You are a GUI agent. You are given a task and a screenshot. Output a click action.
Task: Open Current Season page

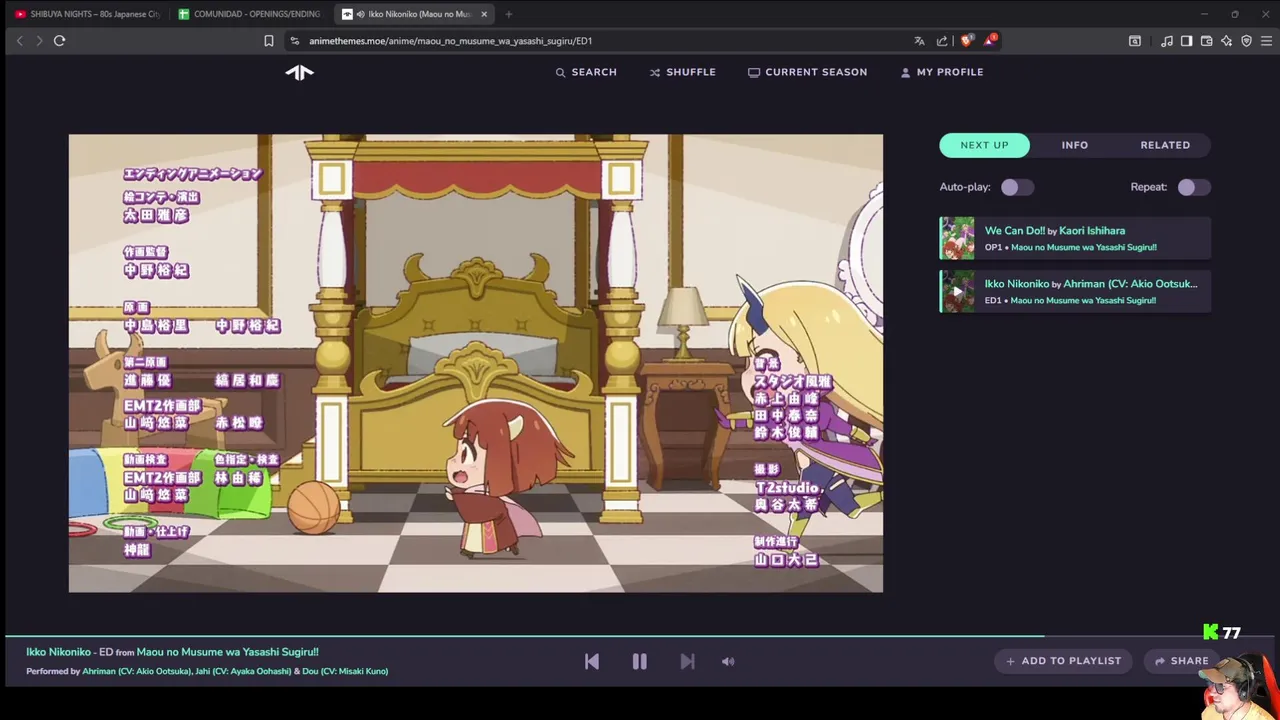coord(807,72)
